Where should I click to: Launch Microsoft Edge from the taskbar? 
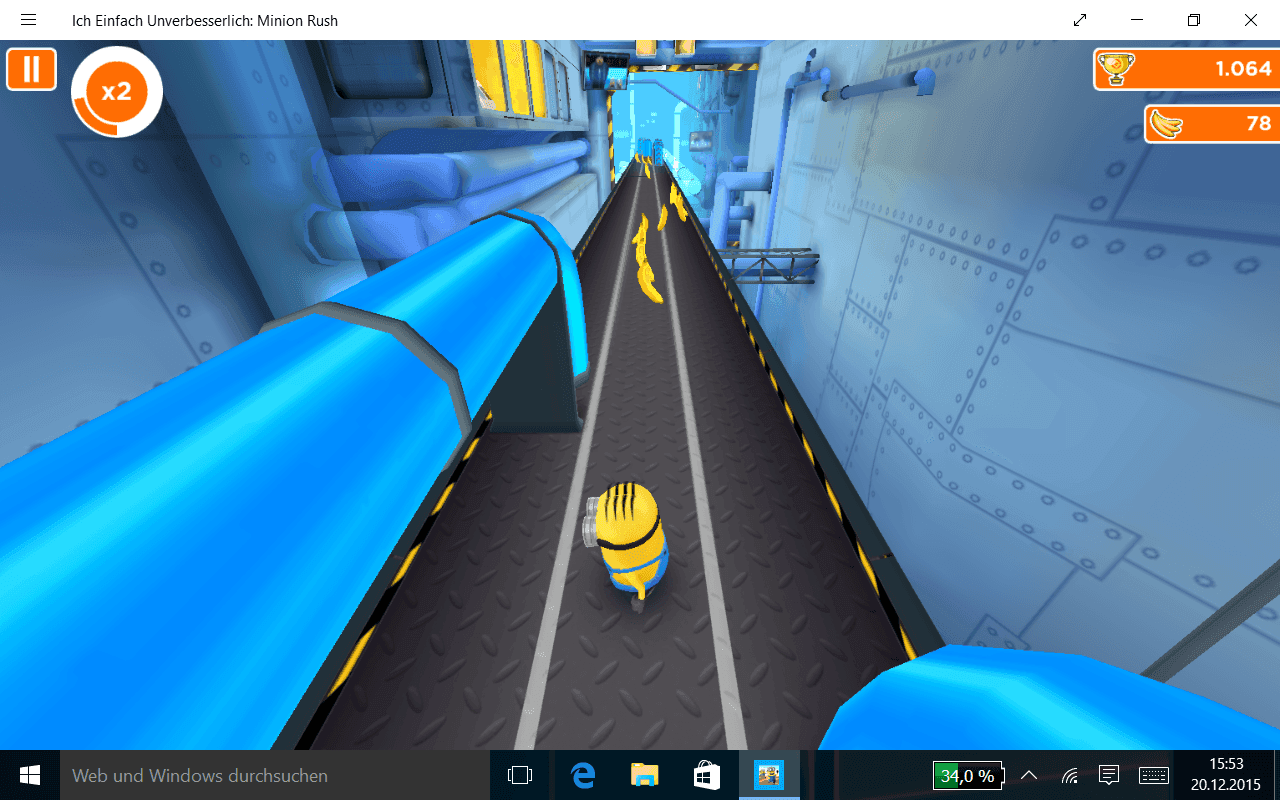582,775
